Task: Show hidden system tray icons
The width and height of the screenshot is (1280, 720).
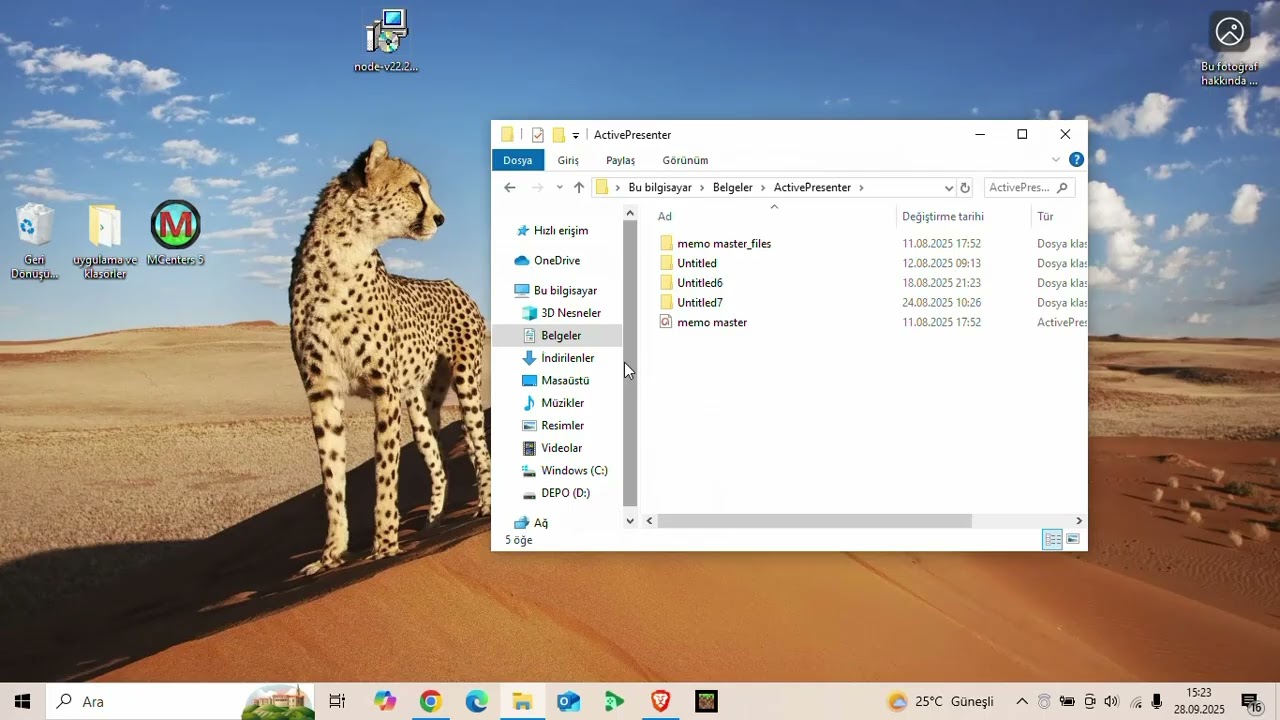Action: [x=1022, y=702]
